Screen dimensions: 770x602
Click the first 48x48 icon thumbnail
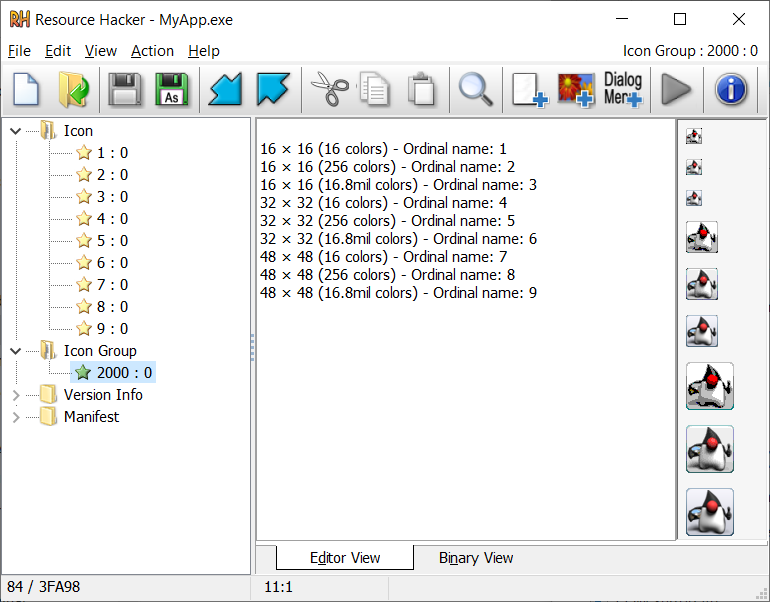coord(710,386)
